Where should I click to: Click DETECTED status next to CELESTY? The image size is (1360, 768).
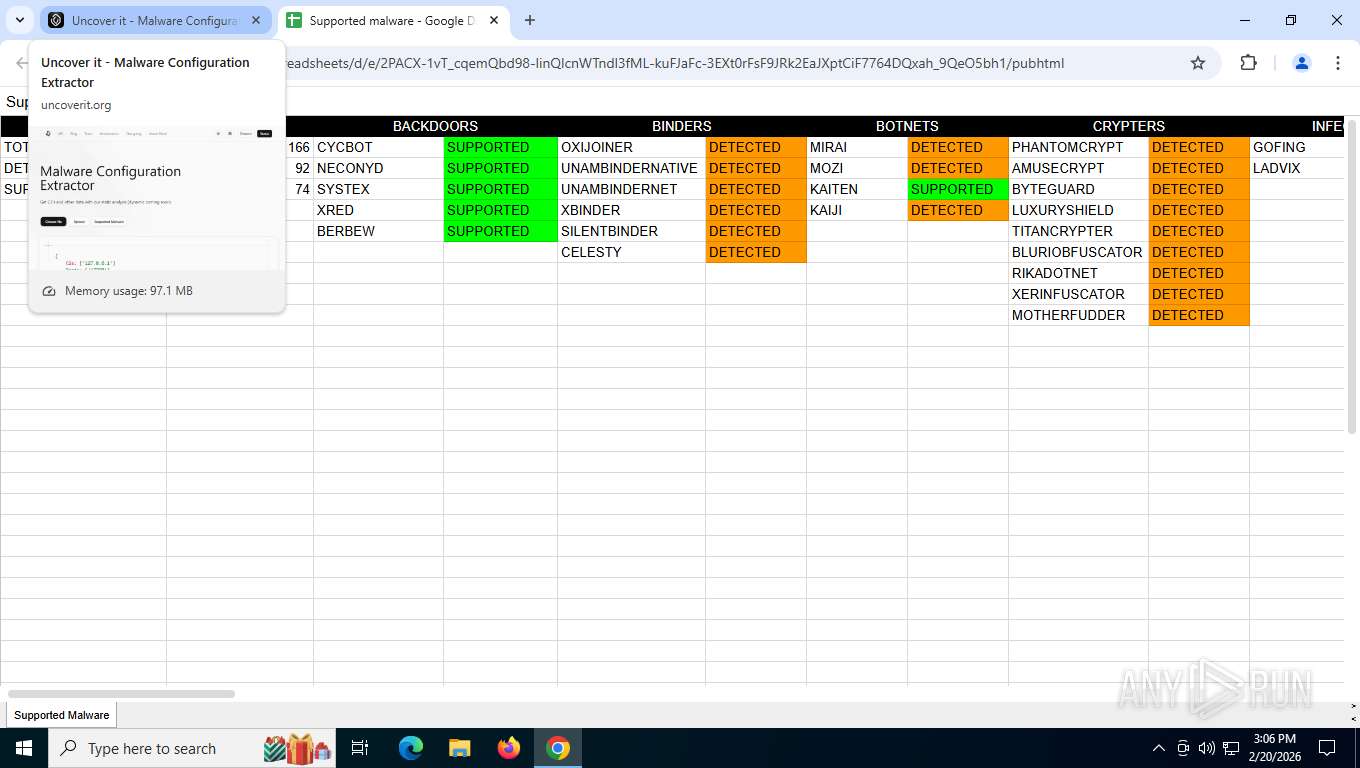point(756,252)
